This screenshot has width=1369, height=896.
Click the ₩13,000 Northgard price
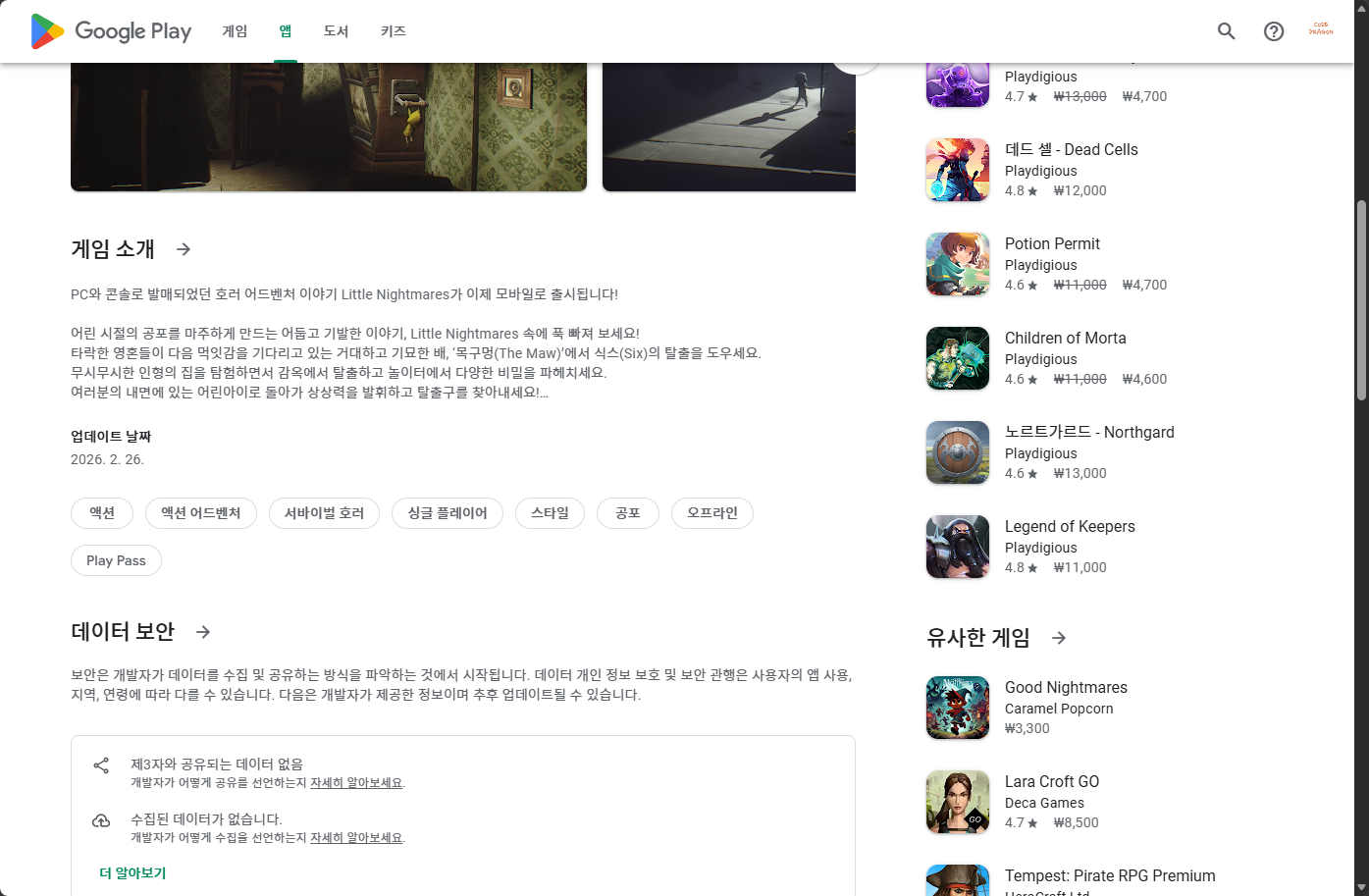coord(1079,473)
